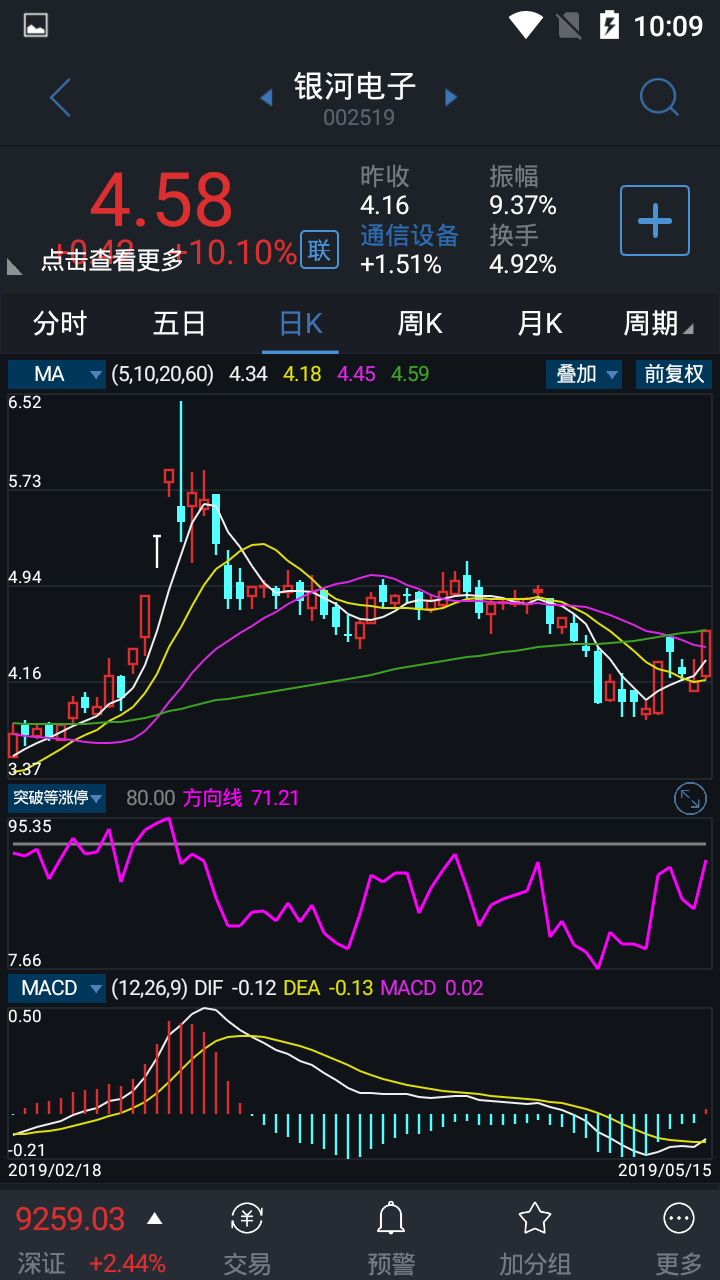The width and height of the screenshot is (720, 1280).
Task: Expand the 突破等涨停 indicator selector
Action: (x=57, y=798)
